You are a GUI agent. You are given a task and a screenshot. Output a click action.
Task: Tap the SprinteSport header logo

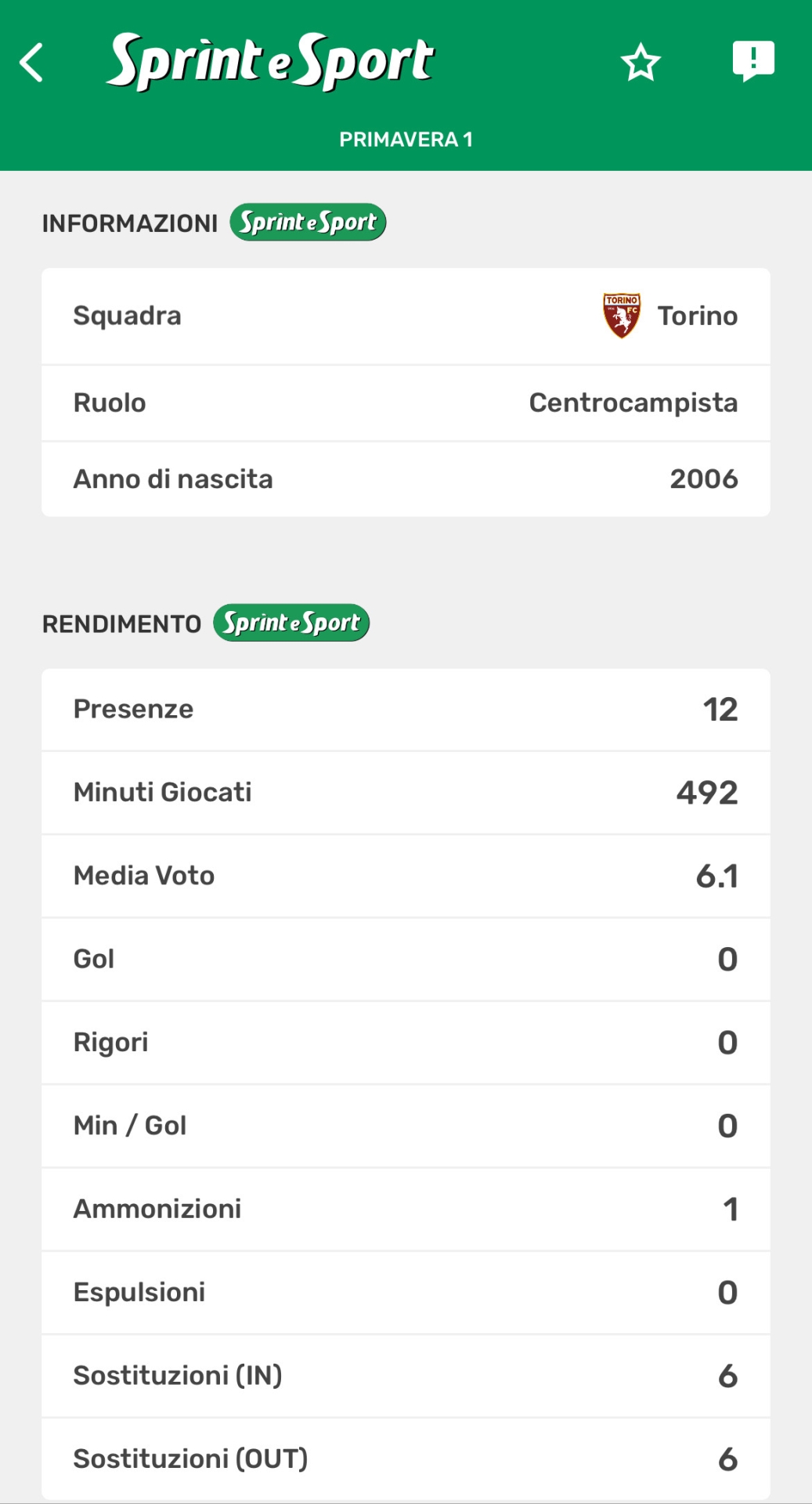[270, 61]
